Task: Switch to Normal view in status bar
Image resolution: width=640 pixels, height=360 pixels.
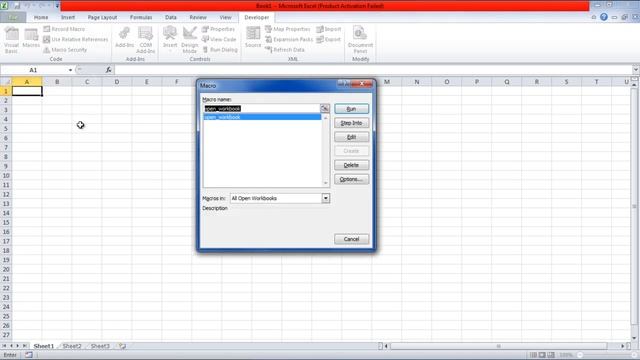Action: coord(533,355)
